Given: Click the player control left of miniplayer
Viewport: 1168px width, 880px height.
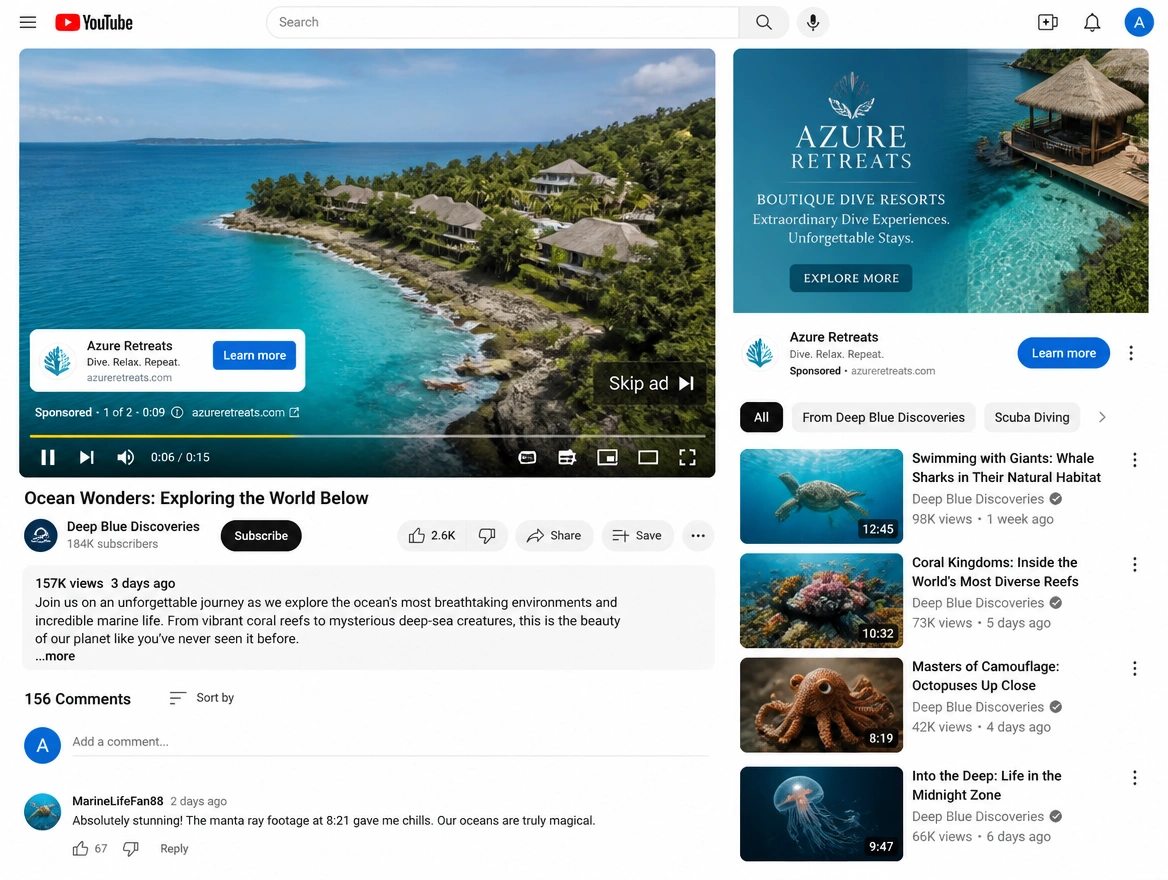Looking at the screenshot, I should pyautogui.click(x=567, y=457).
